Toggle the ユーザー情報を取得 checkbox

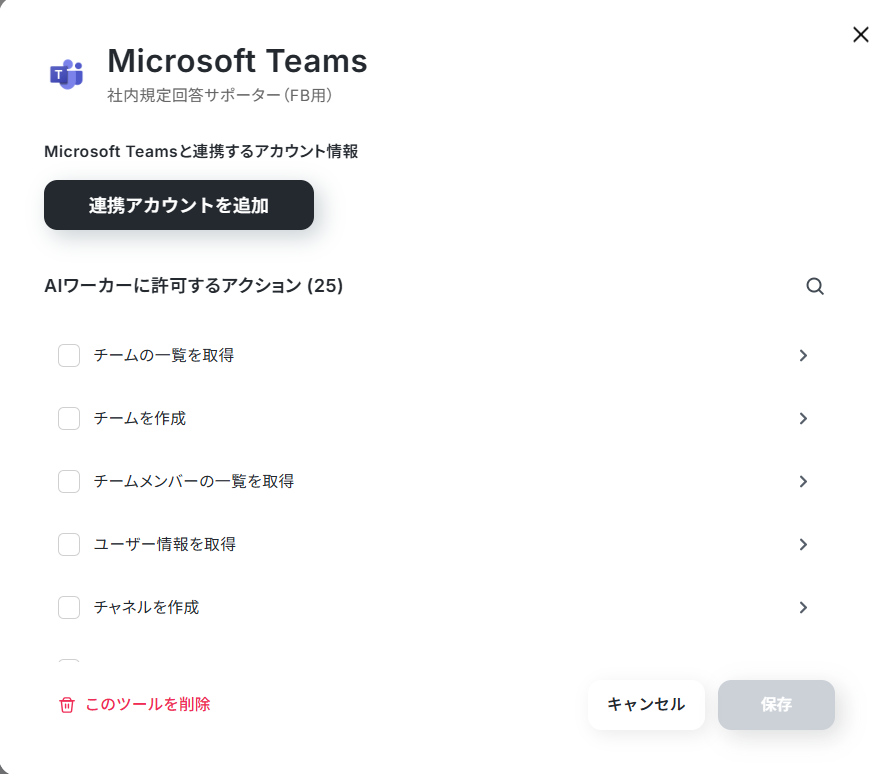69,544
